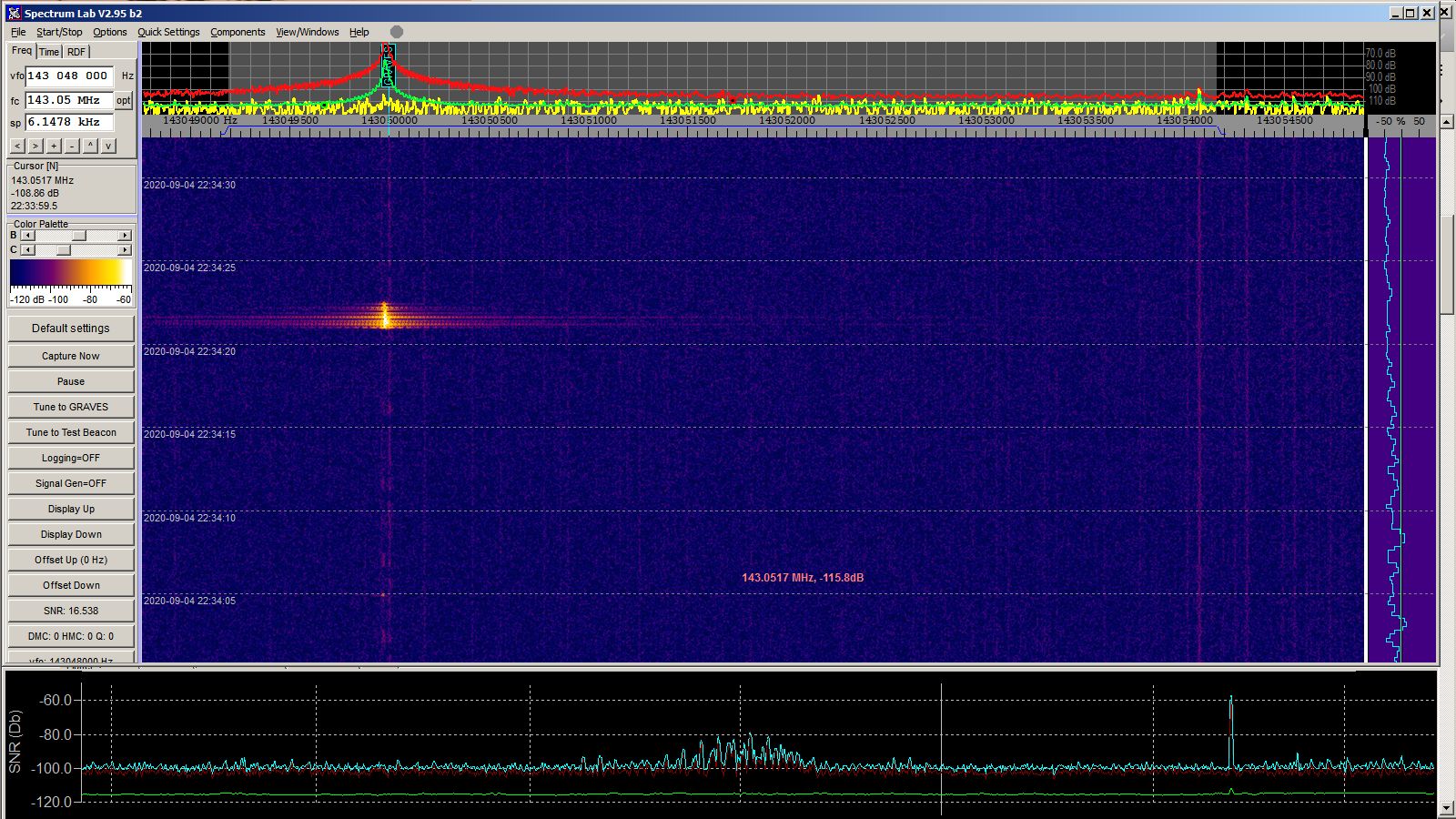
Task: Switch to the Freq tab
Action: (22, 51)
